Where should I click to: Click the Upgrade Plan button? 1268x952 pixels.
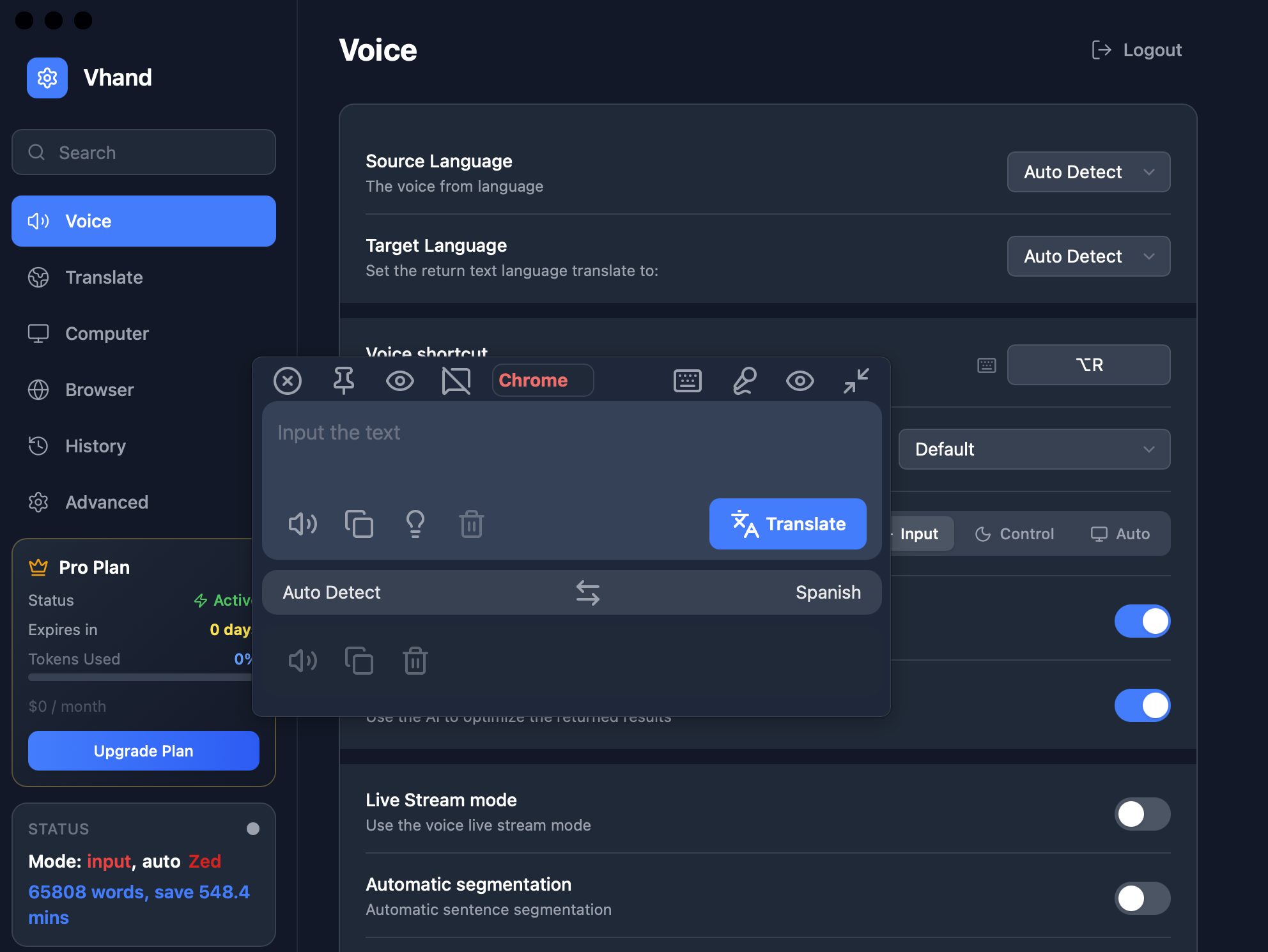143,751
